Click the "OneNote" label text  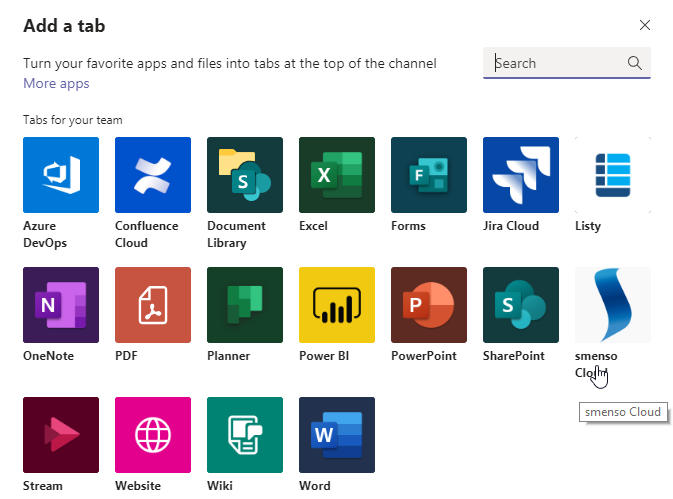click(x=49, y=356)
